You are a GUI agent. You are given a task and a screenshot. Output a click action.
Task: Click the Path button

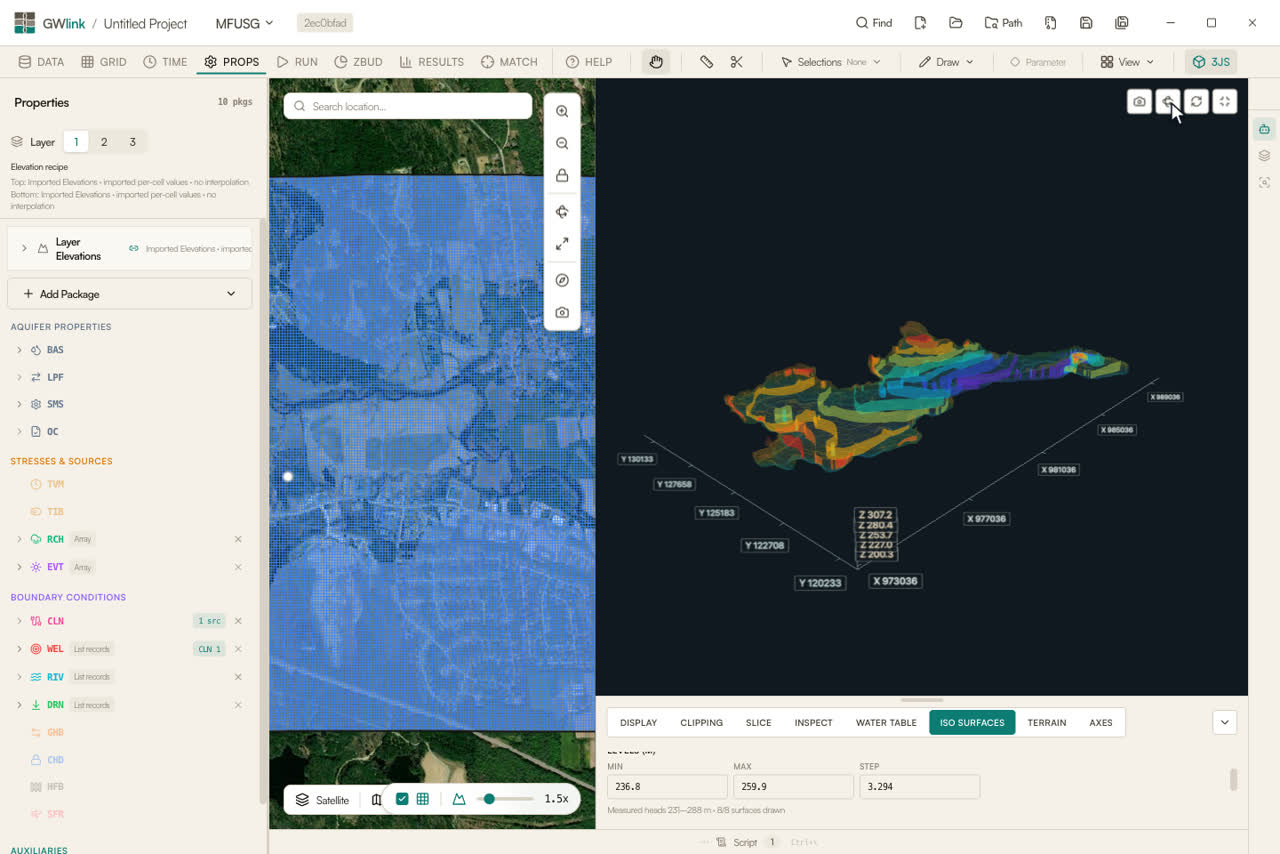click(x=1004, y=23)
